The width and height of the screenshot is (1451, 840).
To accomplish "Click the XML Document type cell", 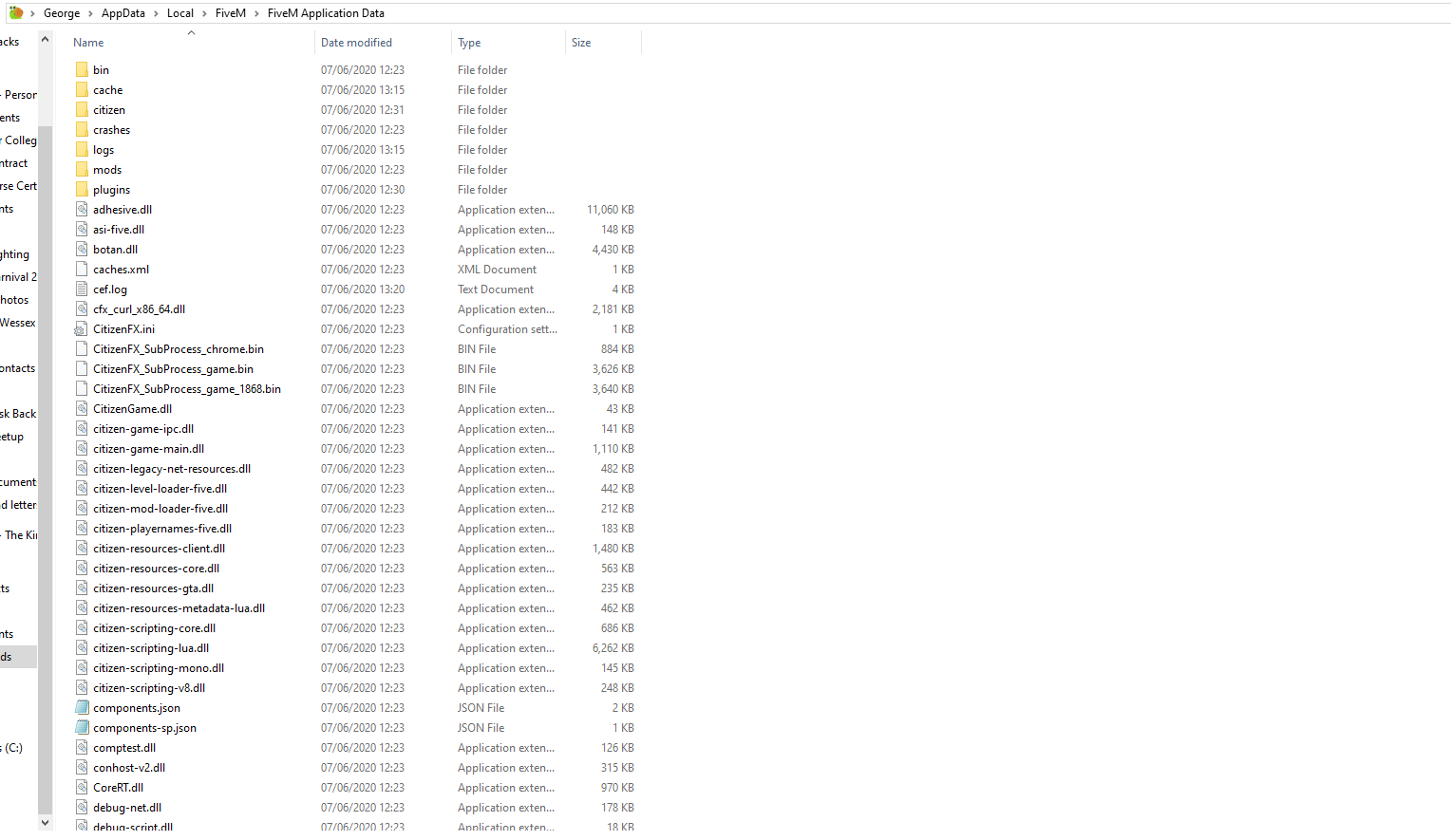I will pyautogui.click(x=497, y=269).
